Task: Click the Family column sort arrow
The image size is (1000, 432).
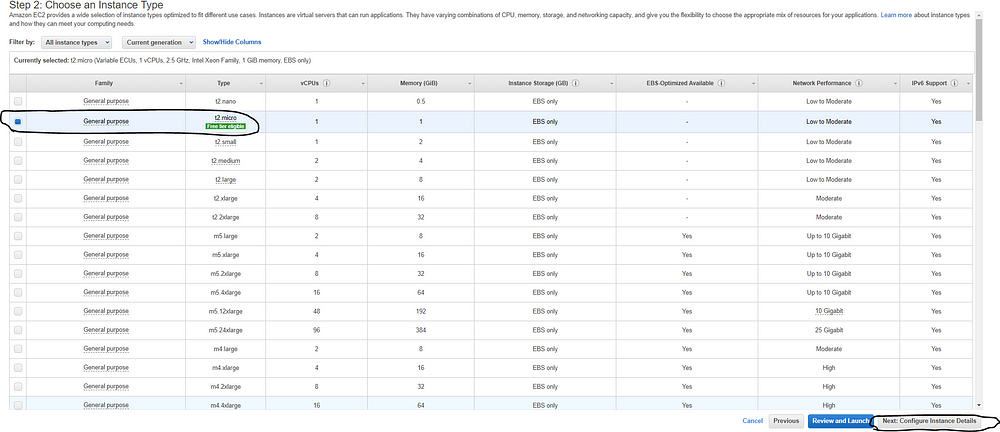Action: 181,84
